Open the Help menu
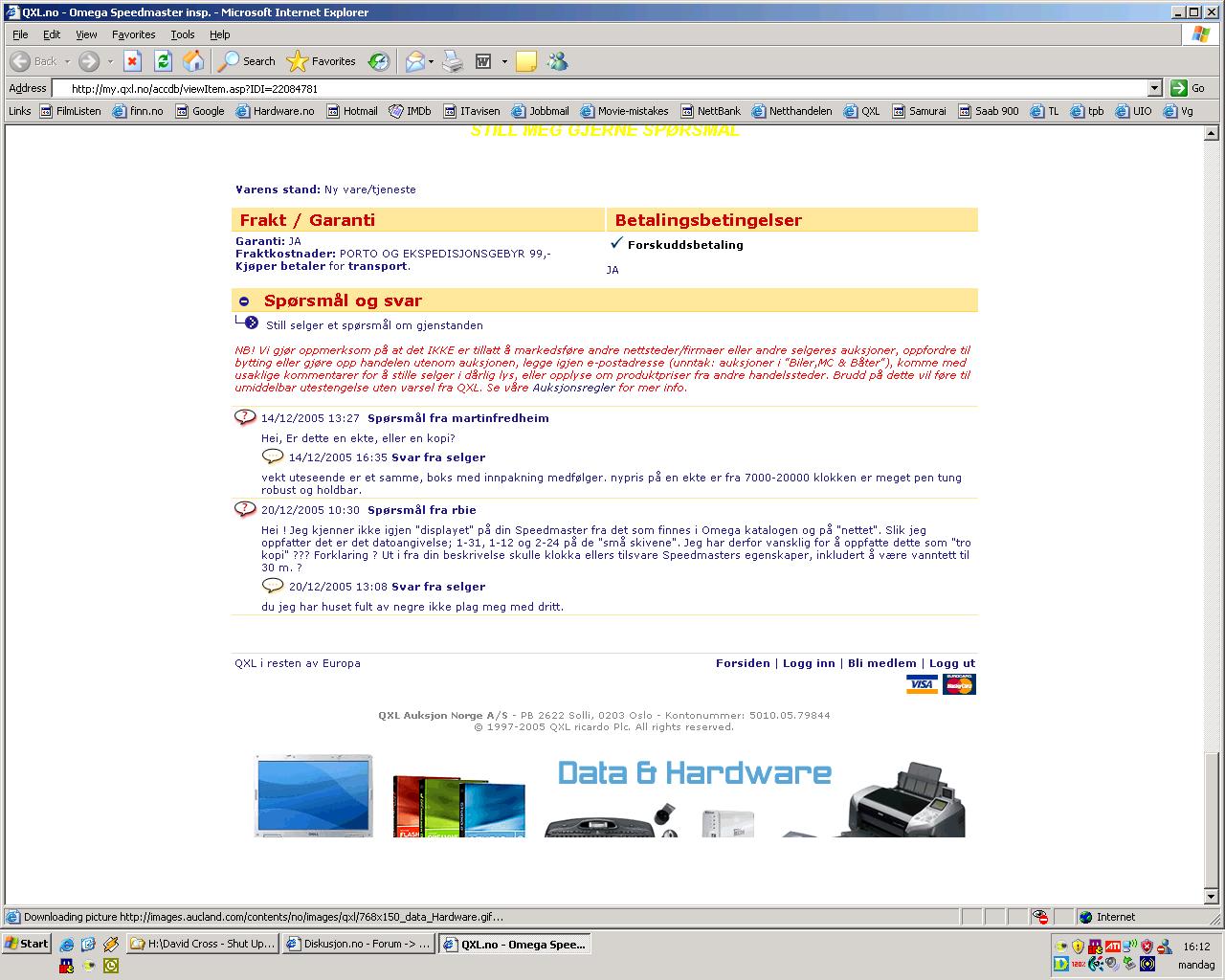This screenshot has height=980, width=1225. [219, 34]
